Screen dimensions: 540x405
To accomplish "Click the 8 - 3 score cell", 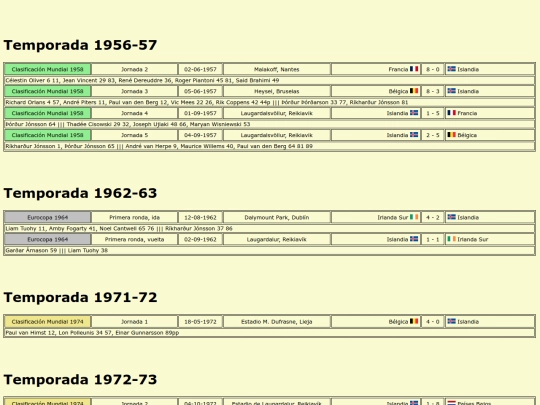I will [433, 91].
